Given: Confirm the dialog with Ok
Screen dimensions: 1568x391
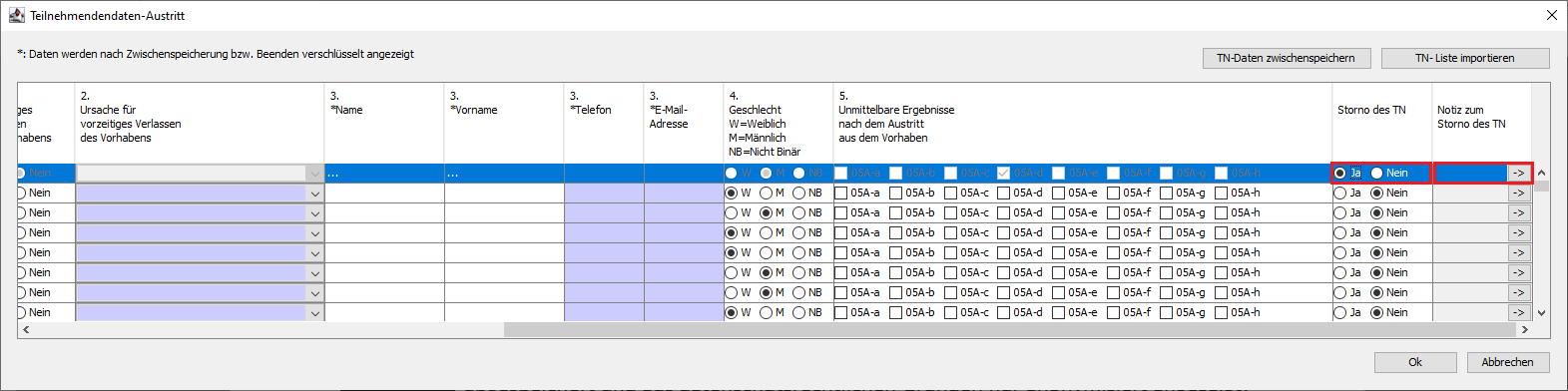Looking at the screenshot, I should 1414,362.
